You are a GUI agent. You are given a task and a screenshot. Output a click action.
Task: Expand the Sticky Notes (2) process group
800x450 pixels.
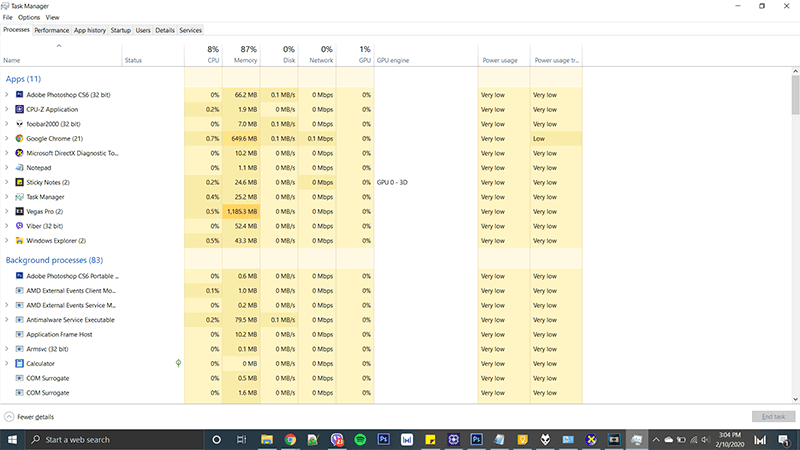(x=7, y=182)
